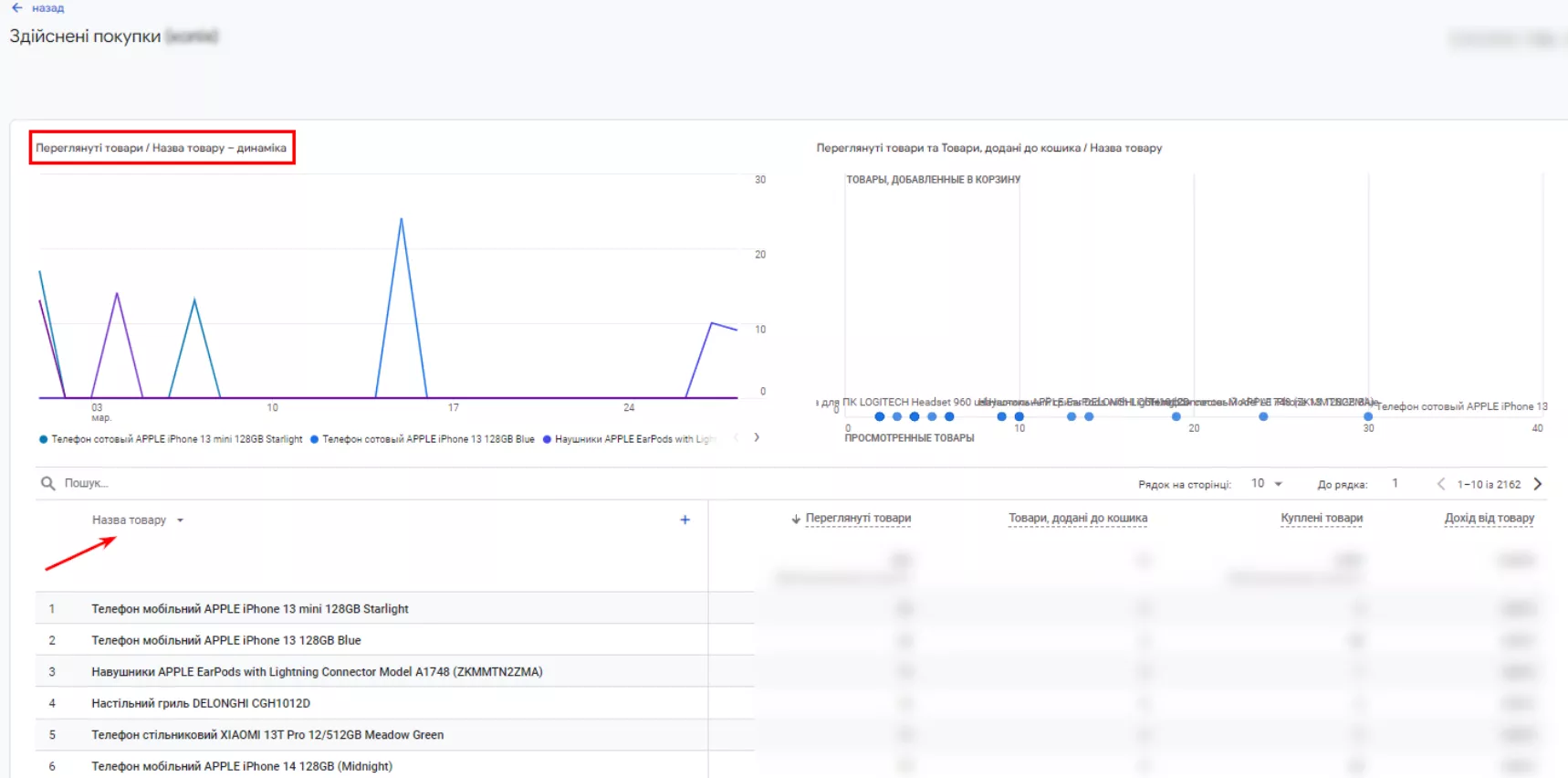Viewport: 1568px width, 778px height.
Task: Select the DELONGHI CGH1012D grill row
Action: (x=394, y=703)
